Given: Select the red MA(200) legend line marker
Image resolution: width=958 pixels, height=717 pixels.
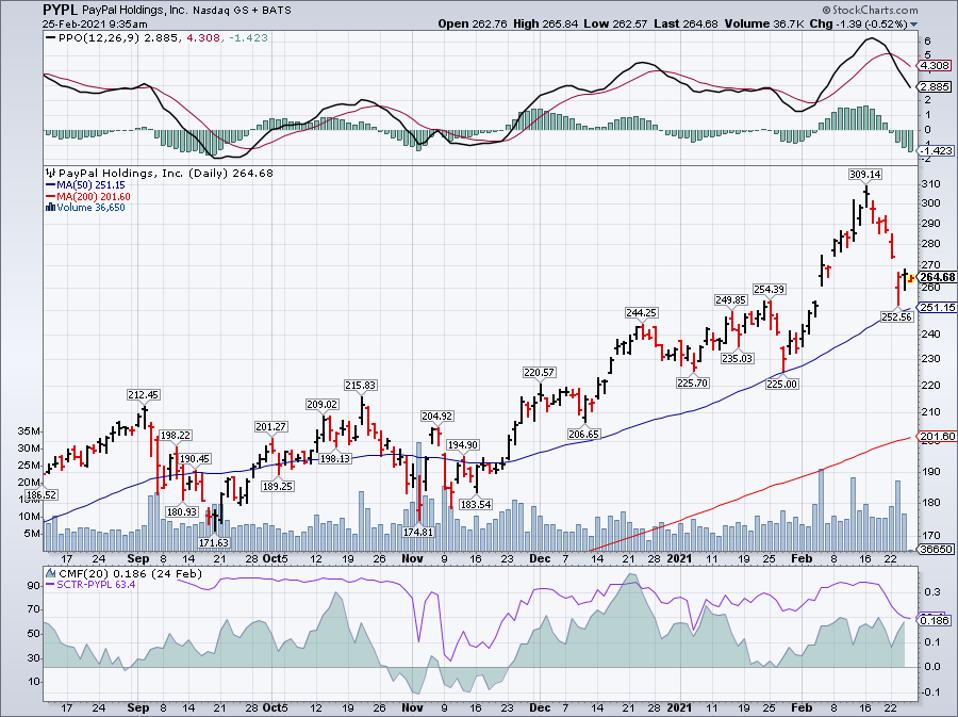Looking at the screenshot, I should point(50,197).
